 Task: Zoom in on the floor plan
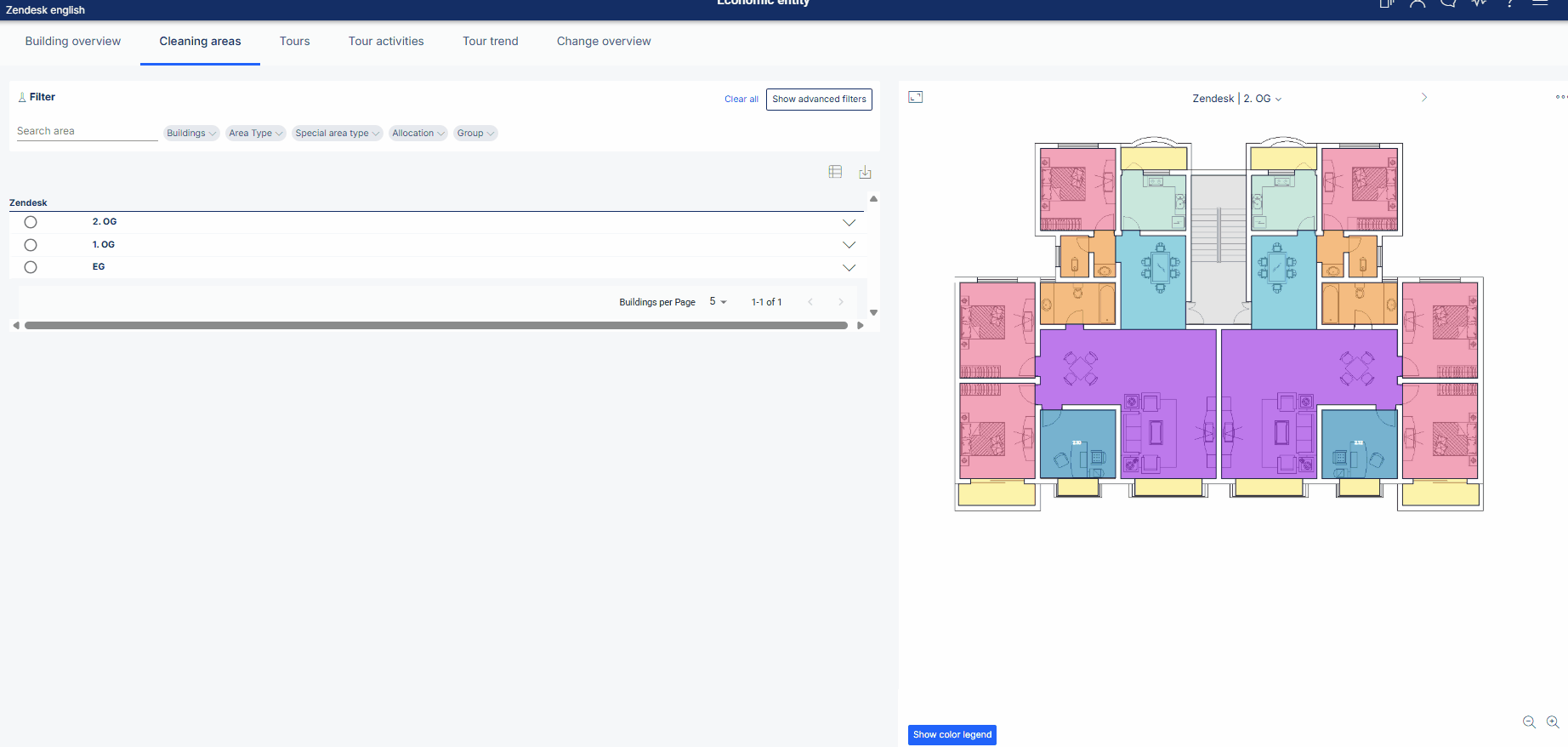coord(1553,722)
